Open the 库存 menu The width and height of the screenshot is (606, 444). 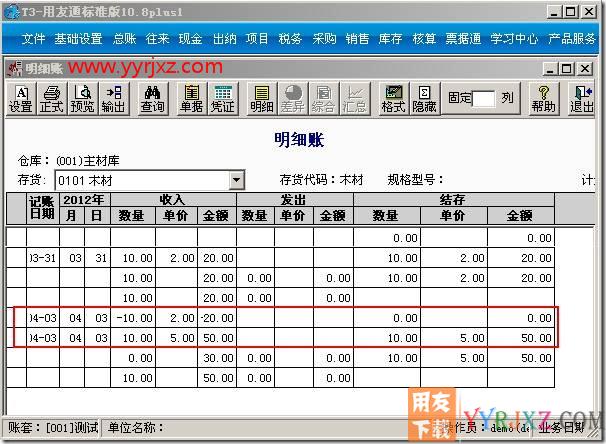[x=390, y=39]
